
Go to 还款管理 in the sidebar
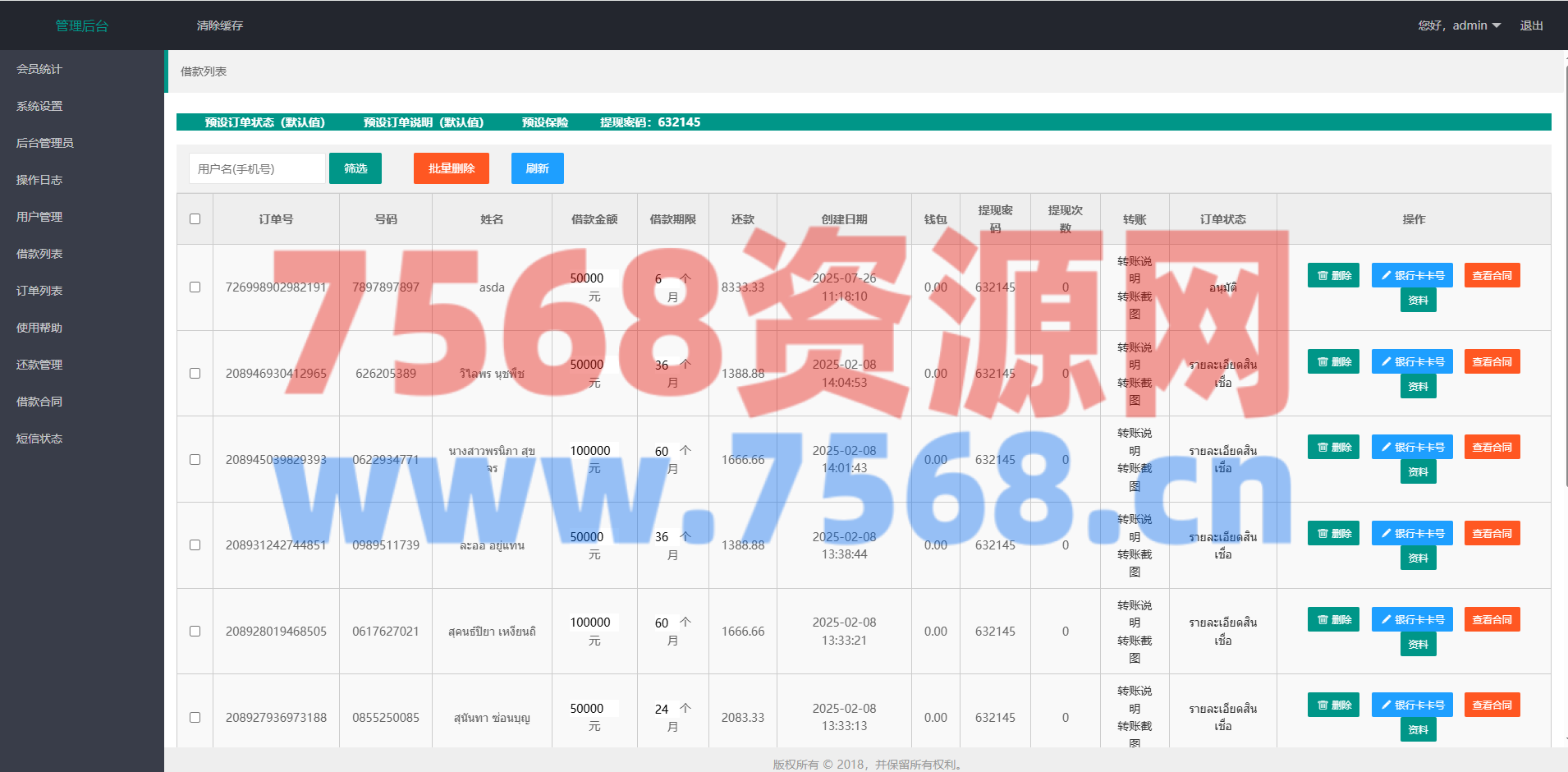click(x=39, y=365)
